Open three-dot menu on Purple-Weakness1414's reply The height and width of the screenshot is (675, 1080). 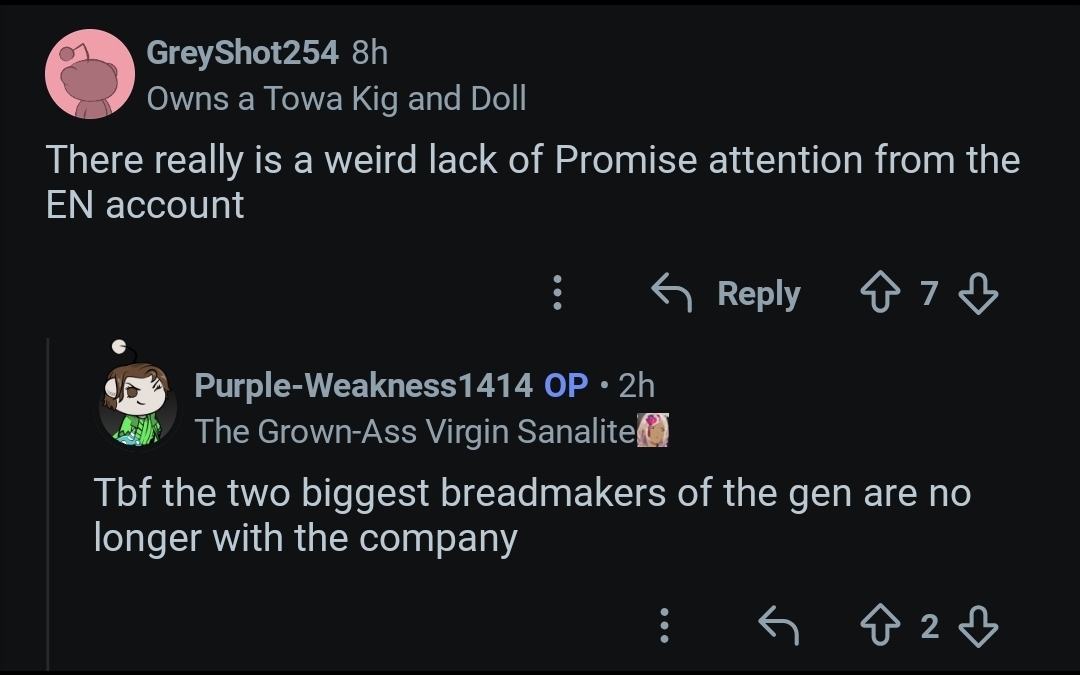pyautogui.click(x=664, y=625)
